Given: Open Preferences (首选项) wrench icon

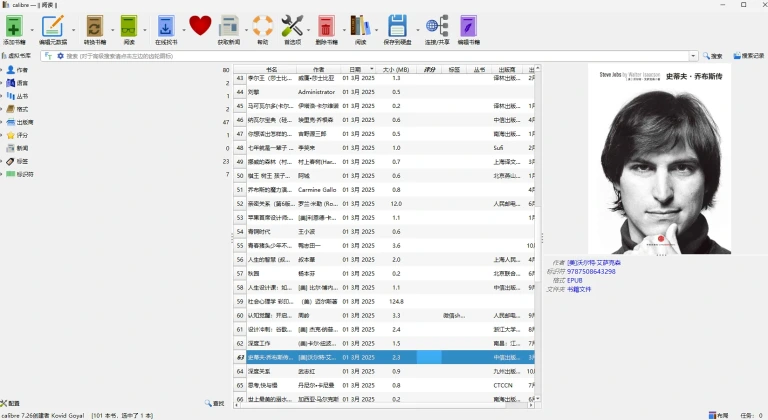Looking at the screenshot, I should [292, 26].
